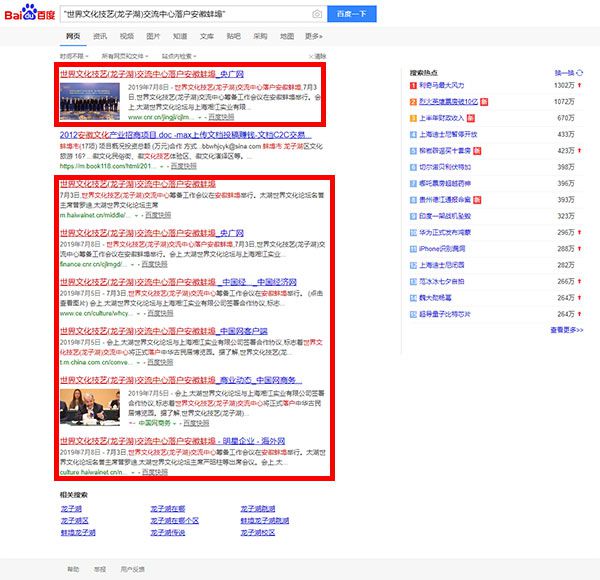Open the 文库 tab

point(207,36)
